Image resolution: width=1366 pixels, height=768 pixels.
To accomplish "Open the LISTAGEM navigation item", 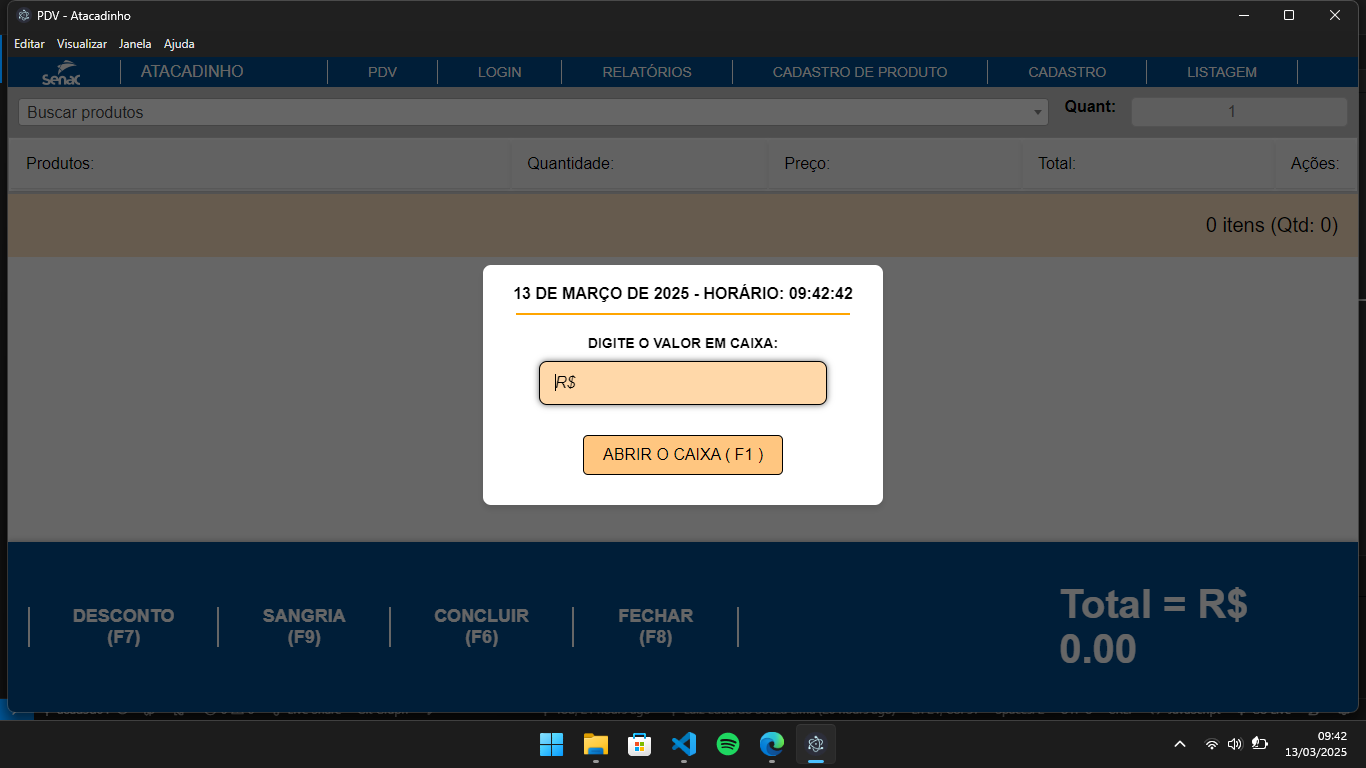I will [x=1221, y=72].
